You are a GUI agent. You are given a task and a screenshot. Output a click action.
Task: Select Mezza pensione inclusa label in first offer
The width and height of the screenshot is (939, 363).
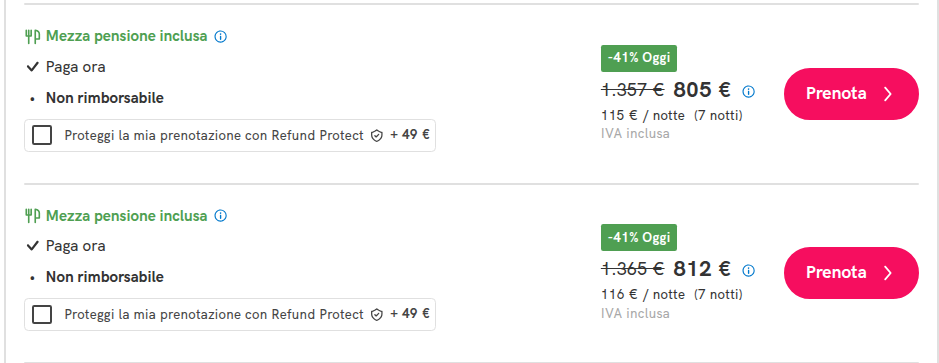tap(126, 37)
